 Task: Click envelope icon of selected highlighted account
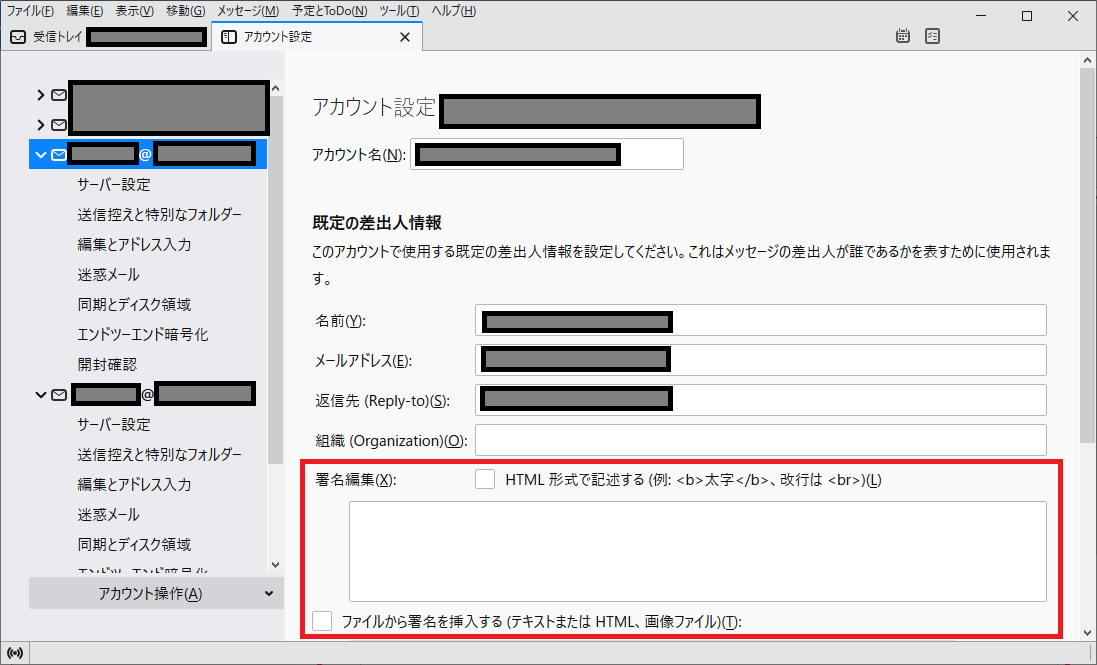pyautogui.click(x=59, y=155)
